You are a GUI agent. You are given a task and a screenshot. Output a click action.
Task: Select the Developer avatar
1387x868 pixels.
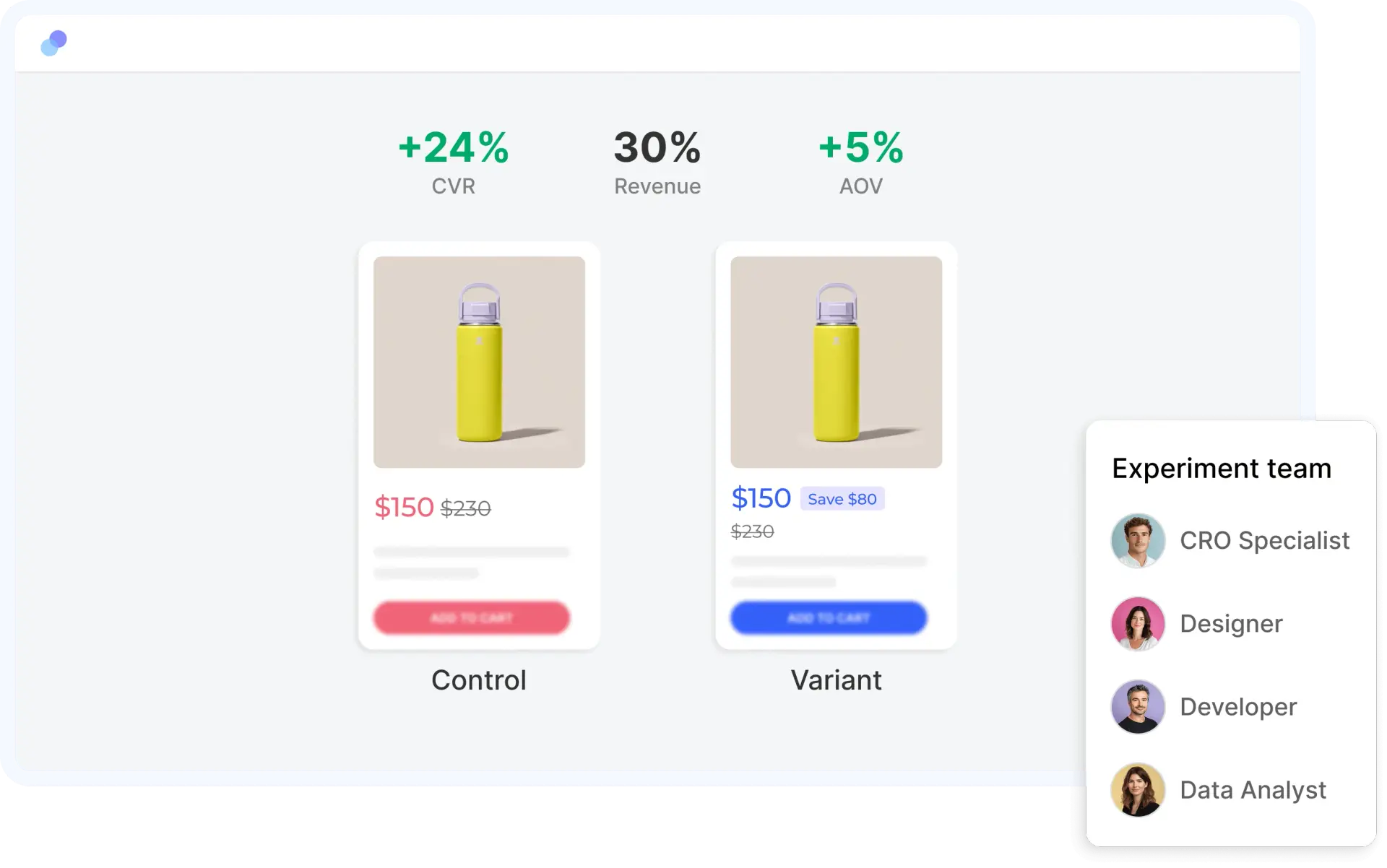[1138, 706]
